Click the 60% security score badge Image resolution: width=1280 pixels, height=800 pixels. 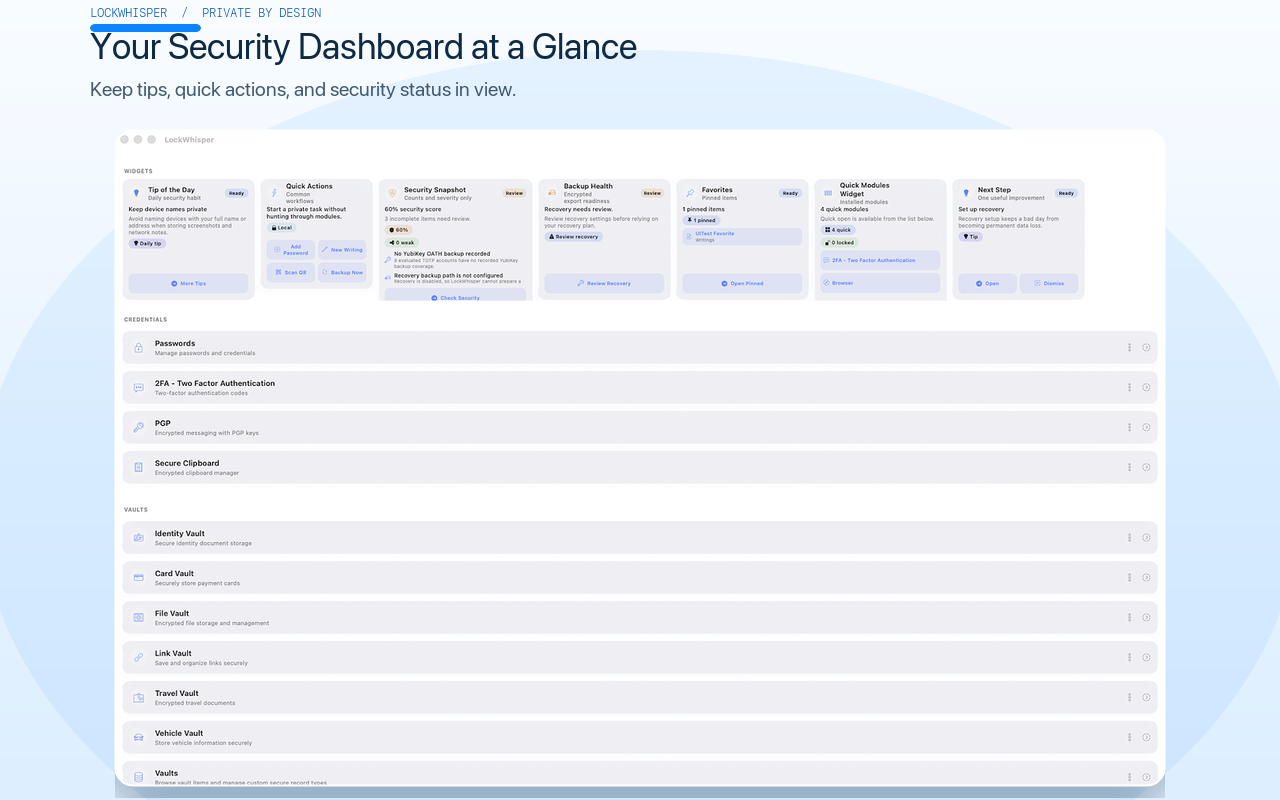tap(399, 230)
